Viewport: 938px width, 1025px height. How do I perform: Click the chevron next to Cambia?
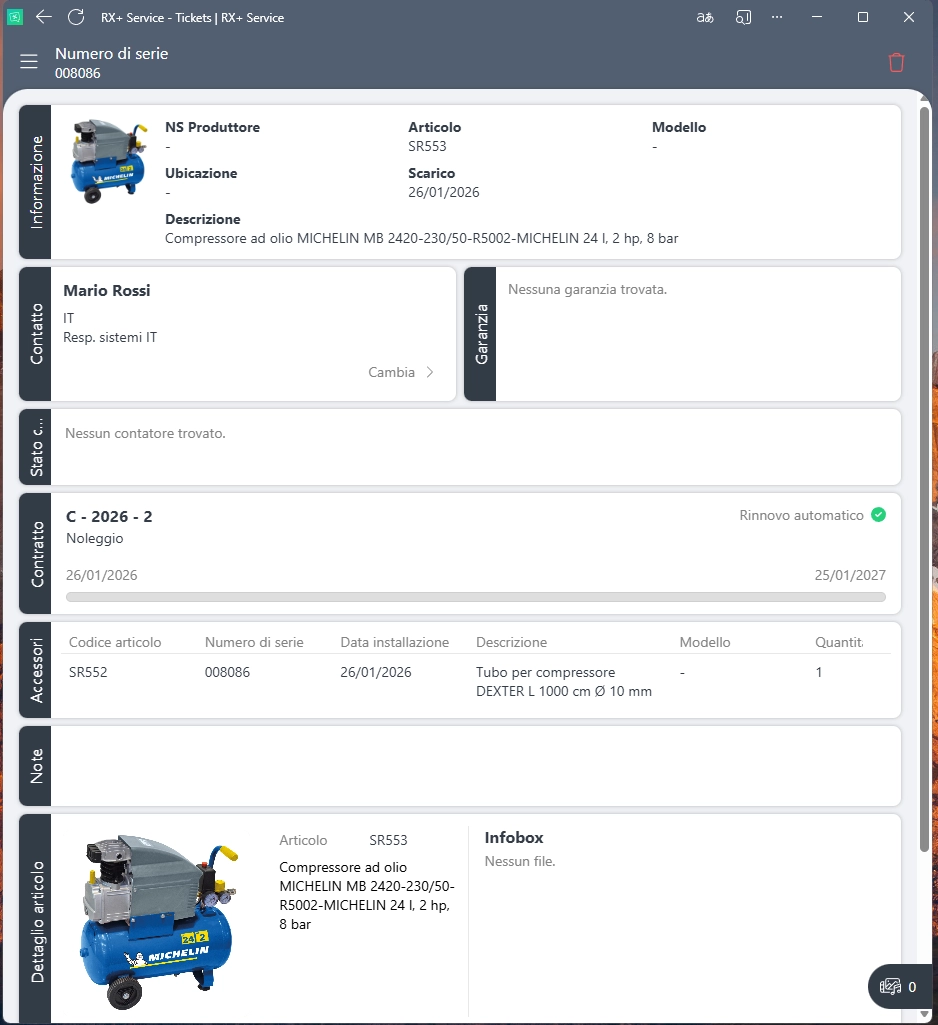[x=430, y=372]
